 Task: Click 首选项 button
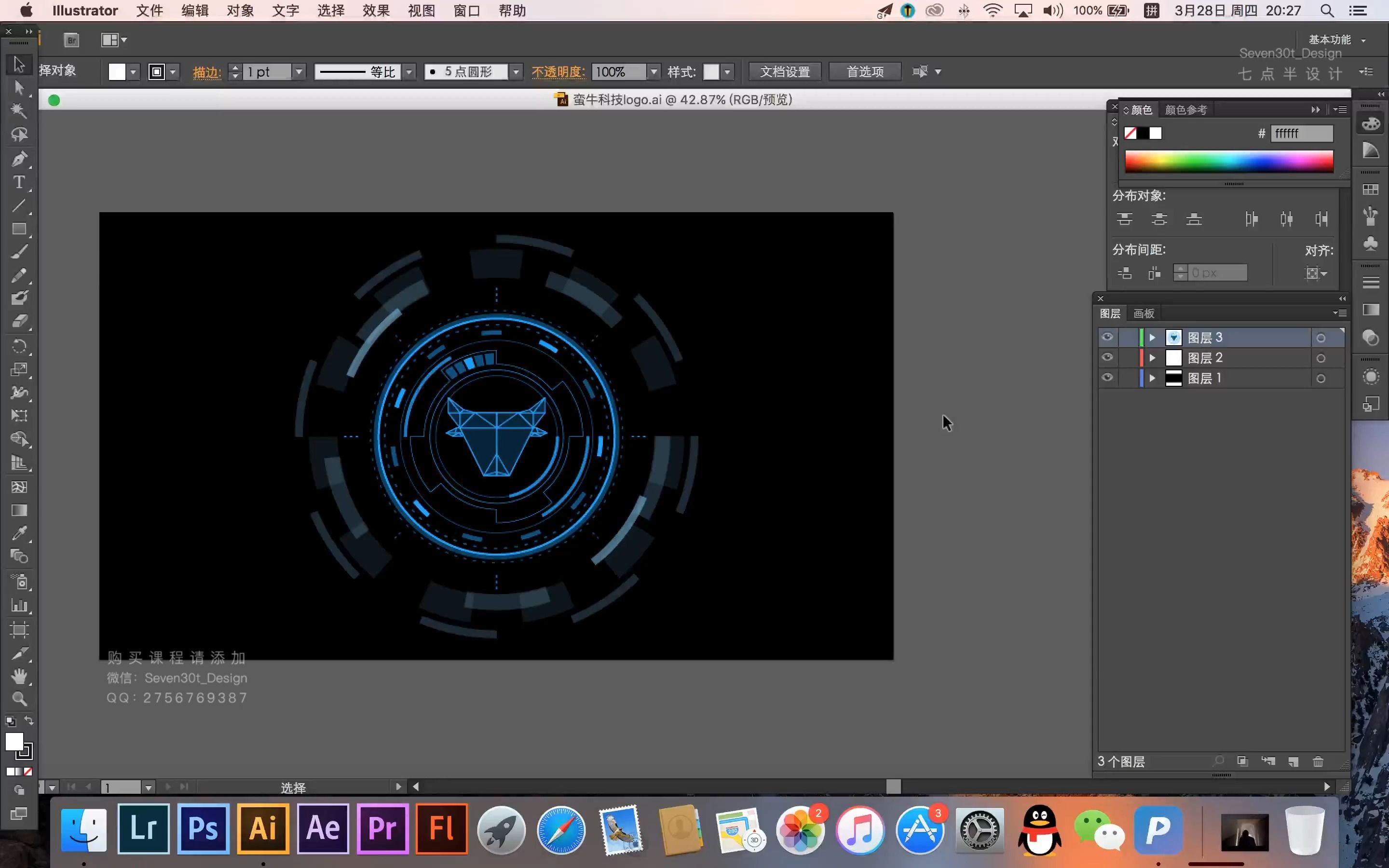click(x=865, y=72)
